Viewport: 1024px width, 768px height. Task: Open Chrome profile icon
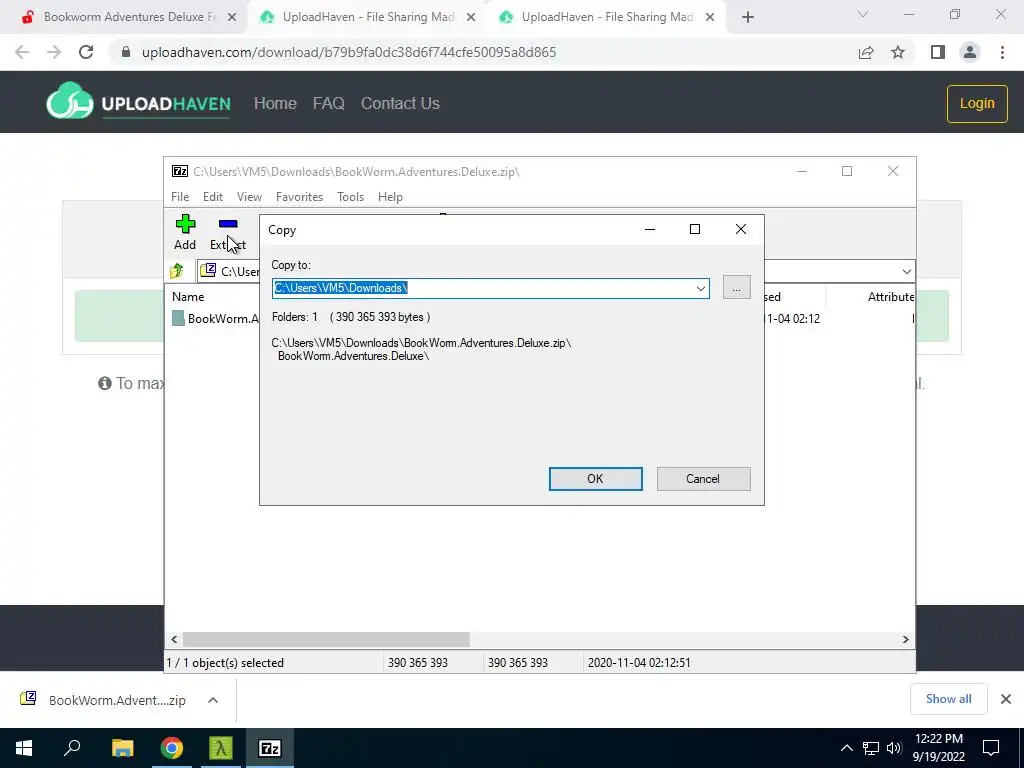[970, 52]
